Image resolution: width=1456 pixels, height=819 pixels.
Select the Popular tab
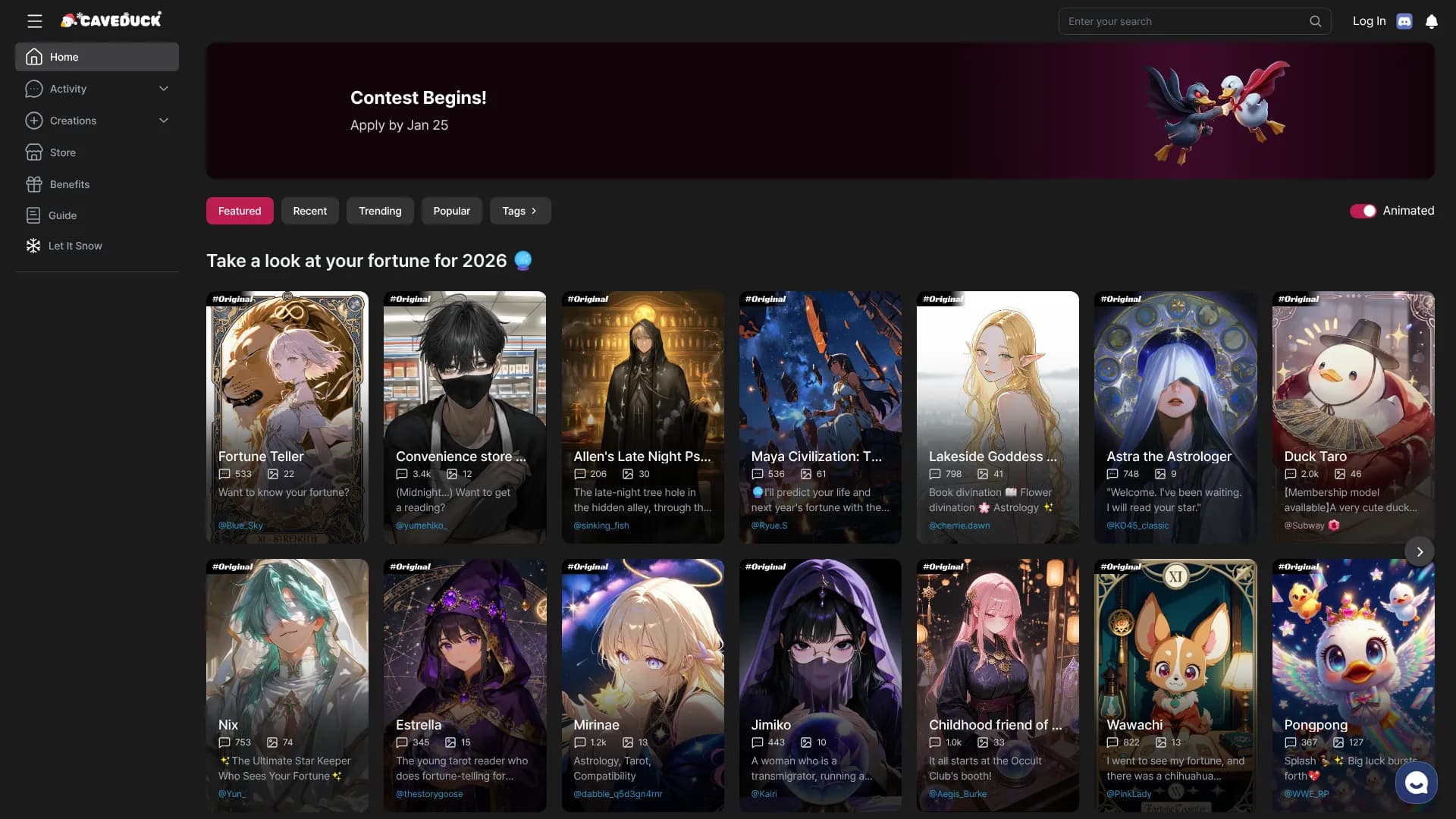coord(451,211)
